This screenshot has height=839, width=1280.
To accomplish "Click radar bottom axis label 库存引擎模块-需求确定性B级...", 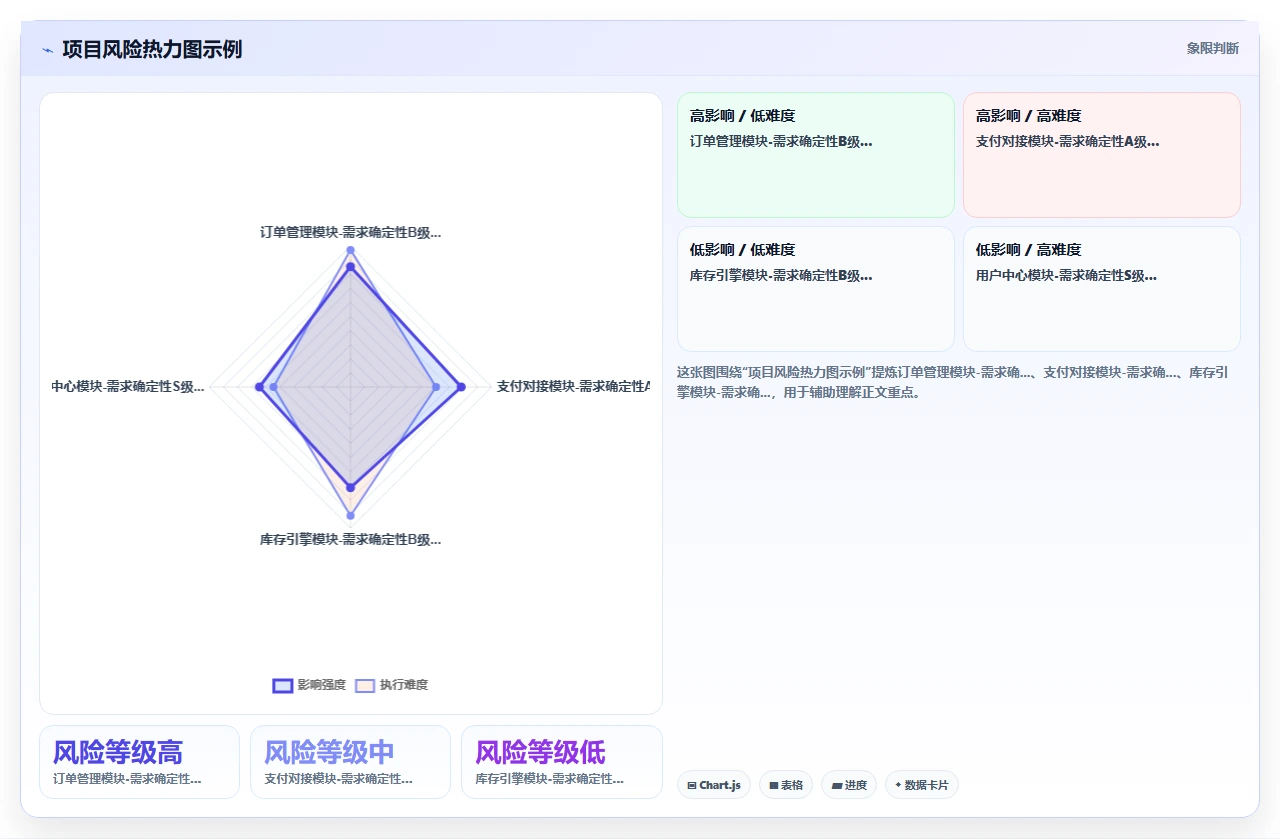I will (350, 539).
